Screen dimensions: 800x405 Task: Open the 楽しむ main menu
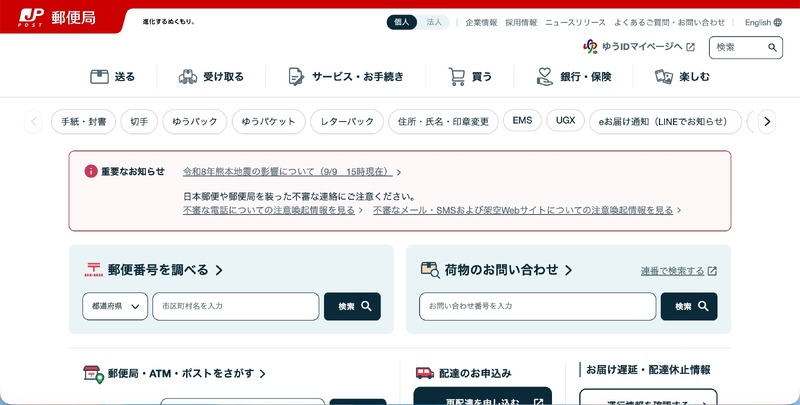(x=682, y=77)
